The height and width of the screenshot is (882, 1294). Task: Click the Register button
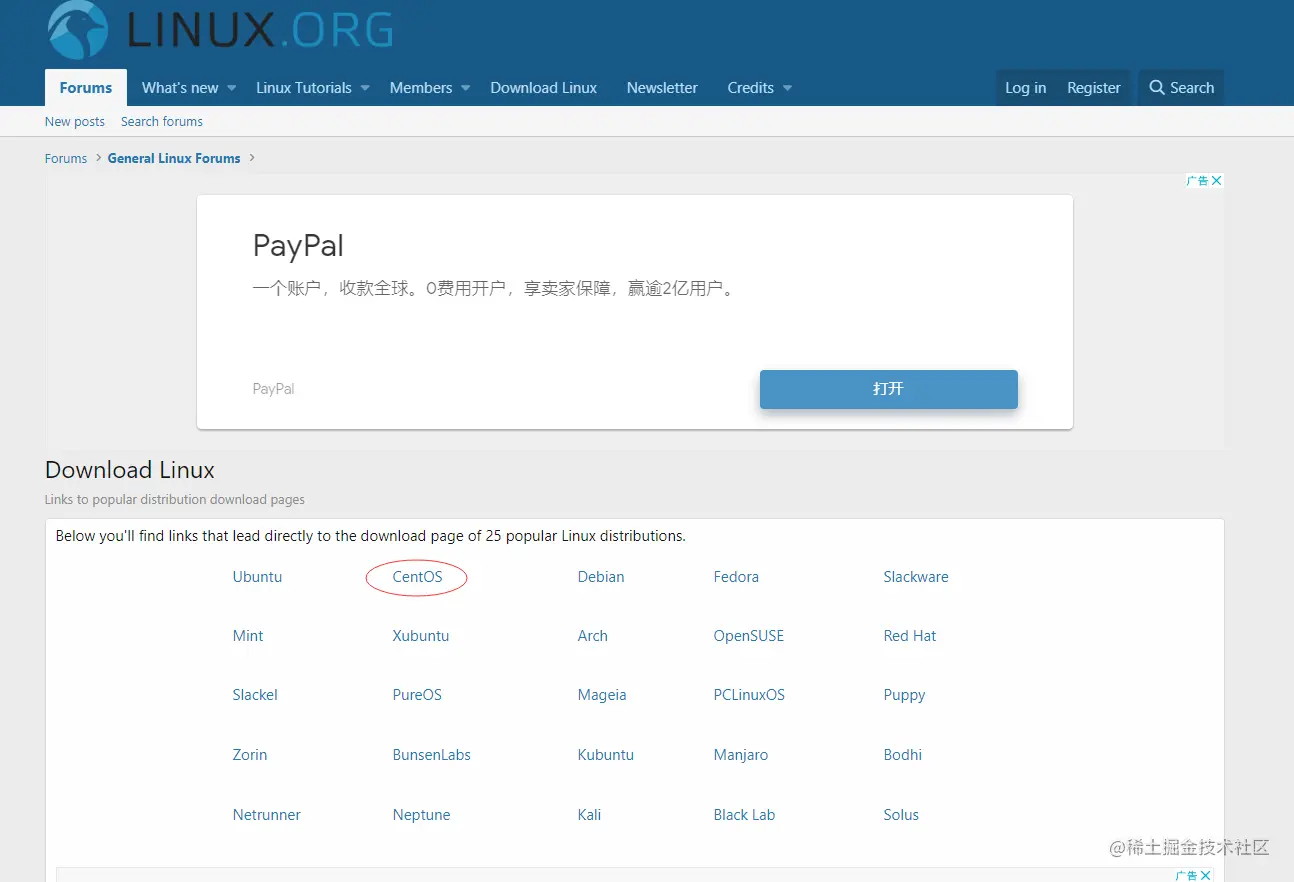tap(1094, 88)
